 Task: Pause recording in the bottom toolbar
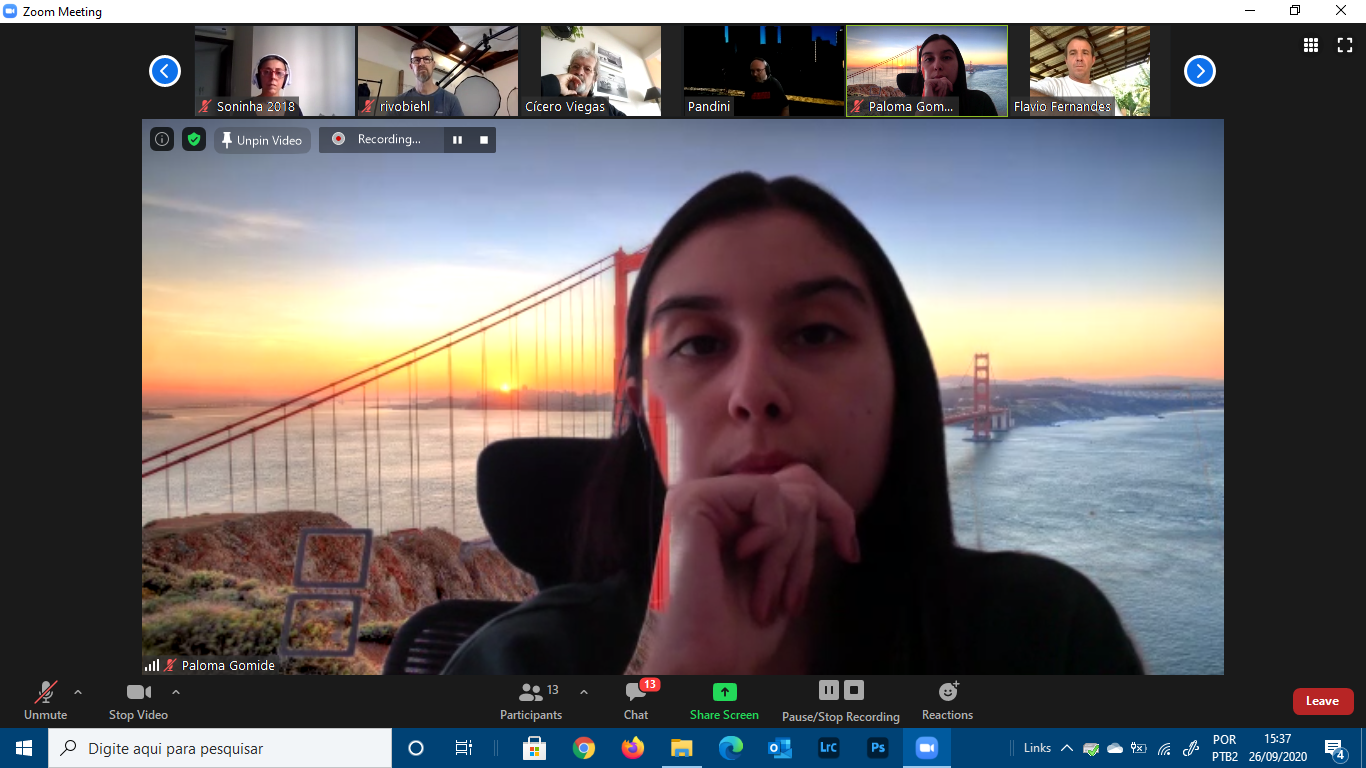click(829, 690)
